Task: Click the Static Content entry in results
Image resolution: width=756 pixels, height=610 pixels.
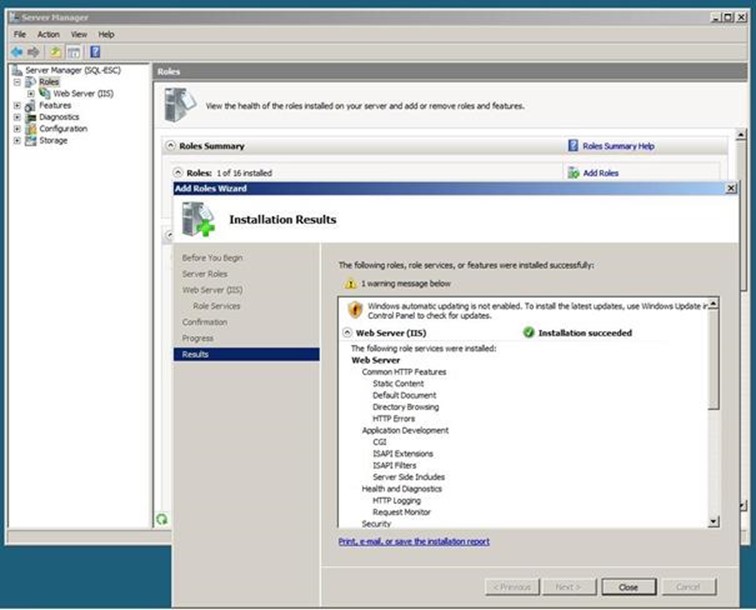Action: tap(398, 383)
